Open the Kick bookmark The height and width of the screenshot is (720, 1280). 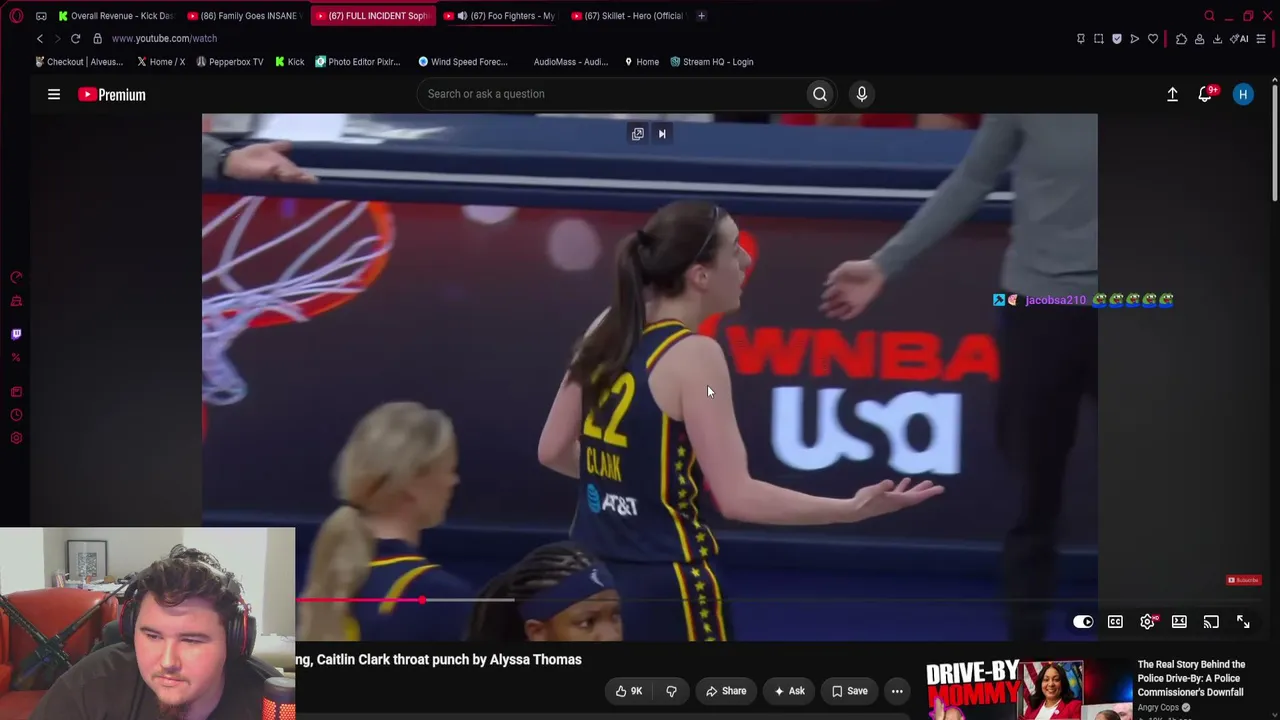[290, 62]
